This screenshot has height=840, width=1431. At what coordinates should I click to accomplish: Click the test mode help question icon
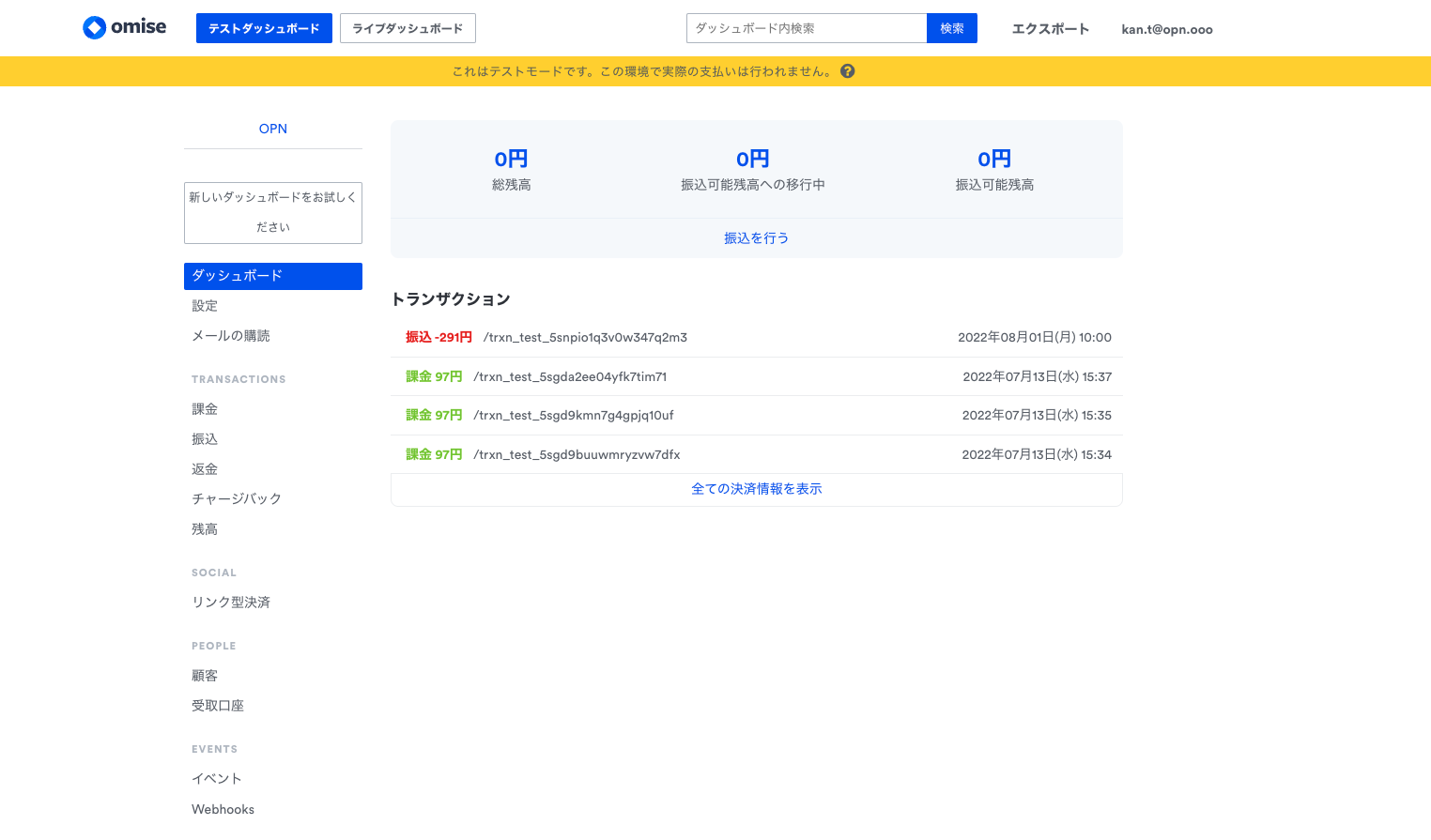click(847, 71)
